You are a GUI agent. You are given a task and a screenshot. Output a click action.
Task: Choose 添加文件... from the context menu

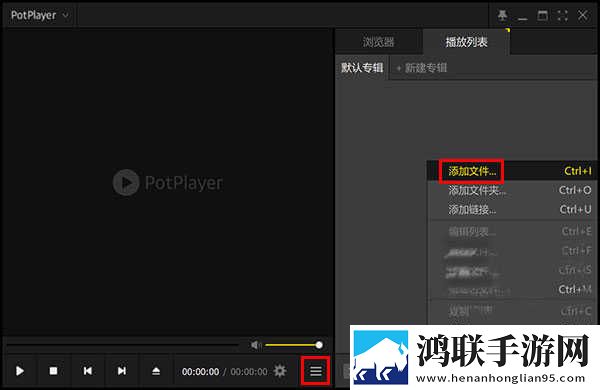pyautogui.click(x=512, y=171)
